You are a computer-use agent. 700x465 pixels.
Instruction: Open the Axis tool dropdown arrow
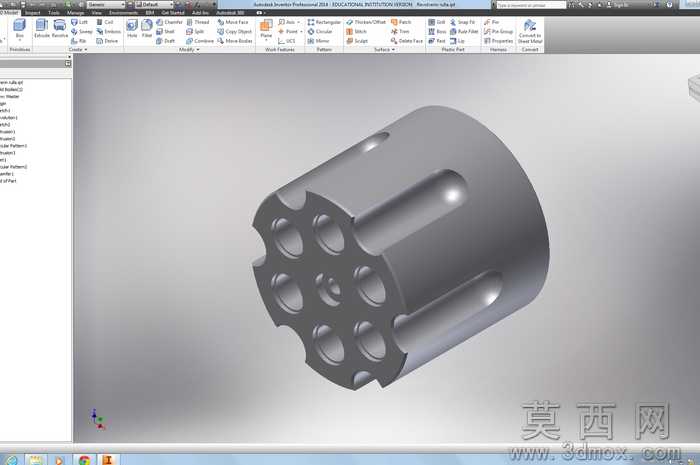coord(299,22)
